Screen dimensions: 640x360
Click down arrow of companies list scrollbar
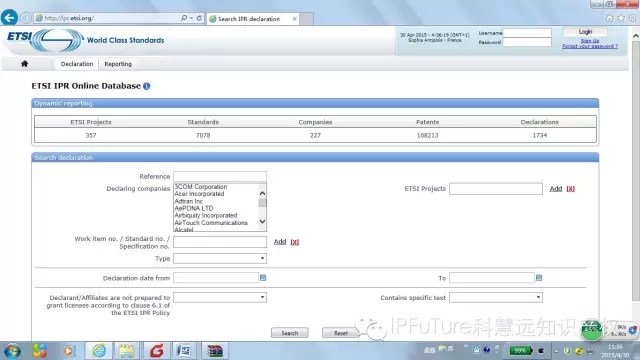[x=262, y=222]
